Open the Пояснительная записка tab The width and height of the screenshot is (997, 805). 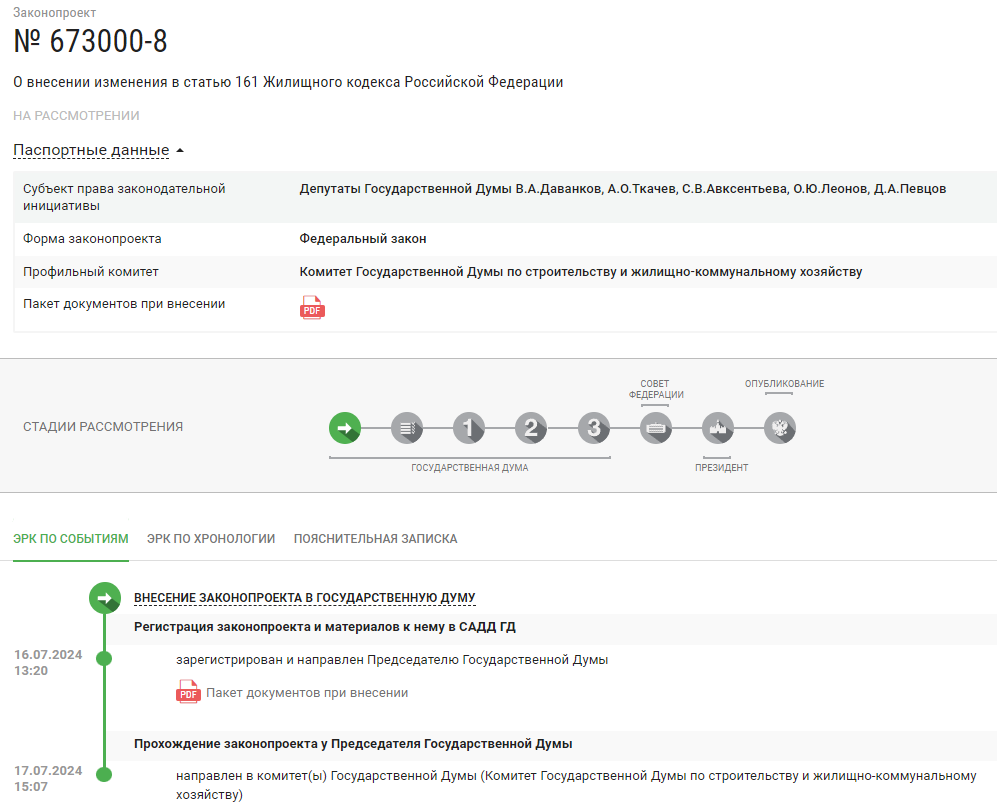tap(375, 538)
